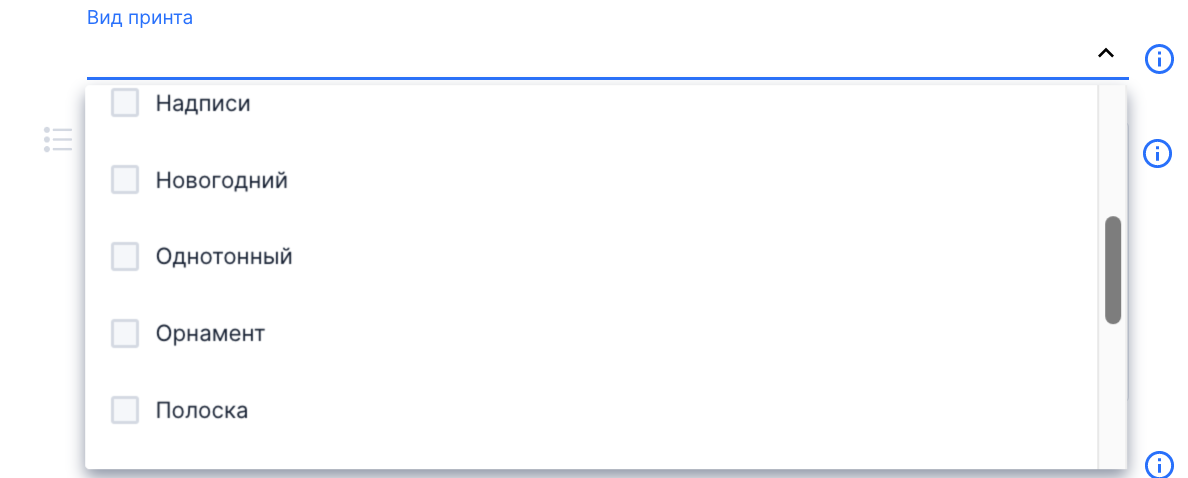Mark the Полоска checkbox
This screenshot has width=1188, height=478.
tap(125, 411)
